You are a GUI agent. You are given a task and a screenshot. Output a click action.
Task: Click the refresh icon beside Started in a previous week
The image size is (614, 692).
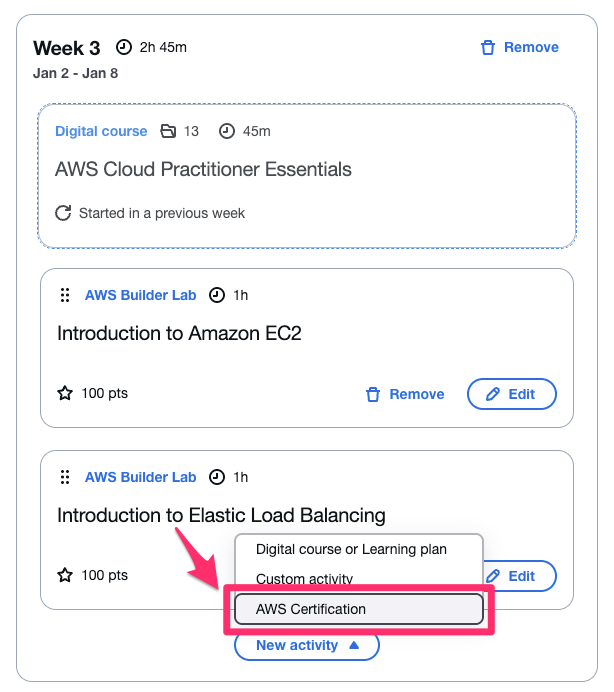click(x=63, y=213)
